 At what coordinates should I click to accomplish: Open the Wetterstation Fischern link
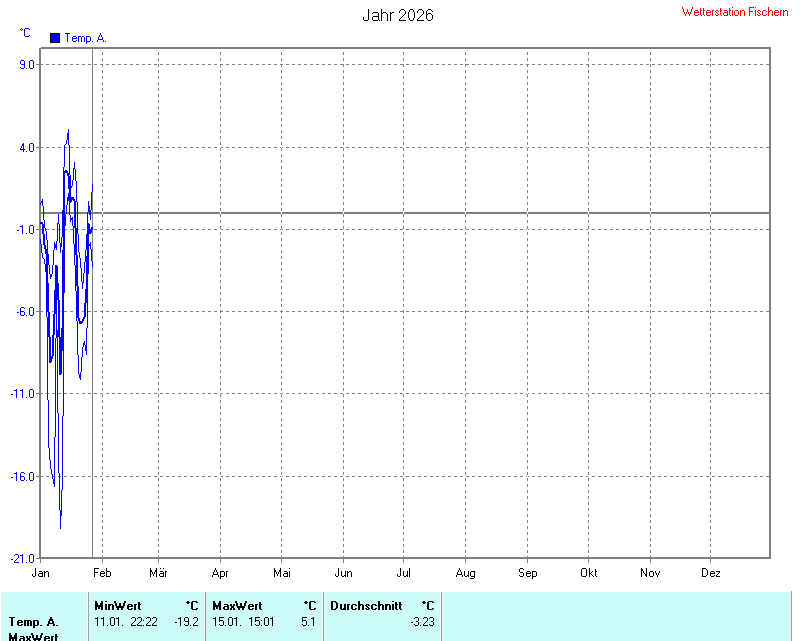pos(735,12)
